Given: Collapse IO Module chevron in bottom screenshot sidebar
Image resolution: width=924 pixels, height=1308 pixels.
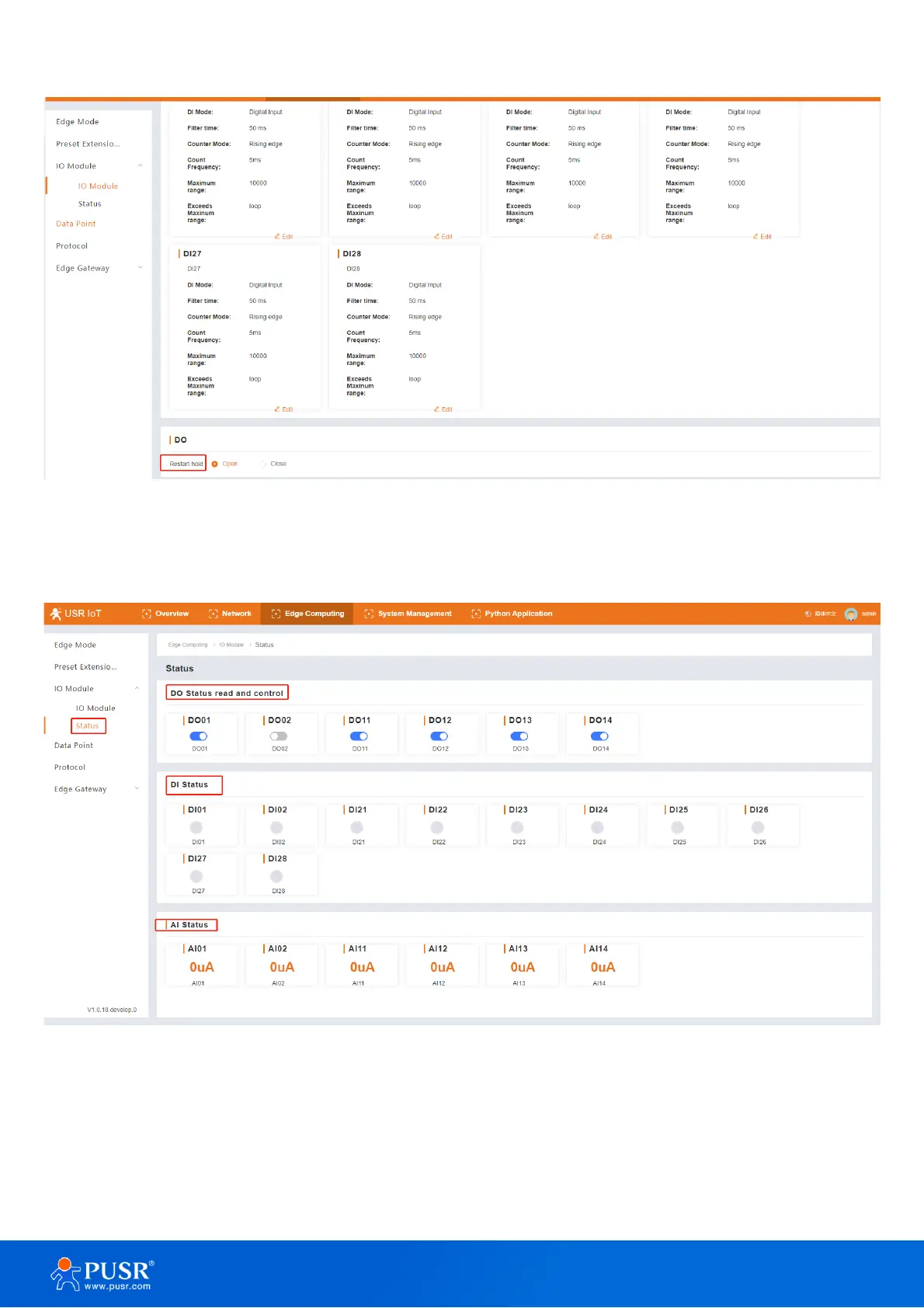Looking at the screenshot, I should 137,688.
